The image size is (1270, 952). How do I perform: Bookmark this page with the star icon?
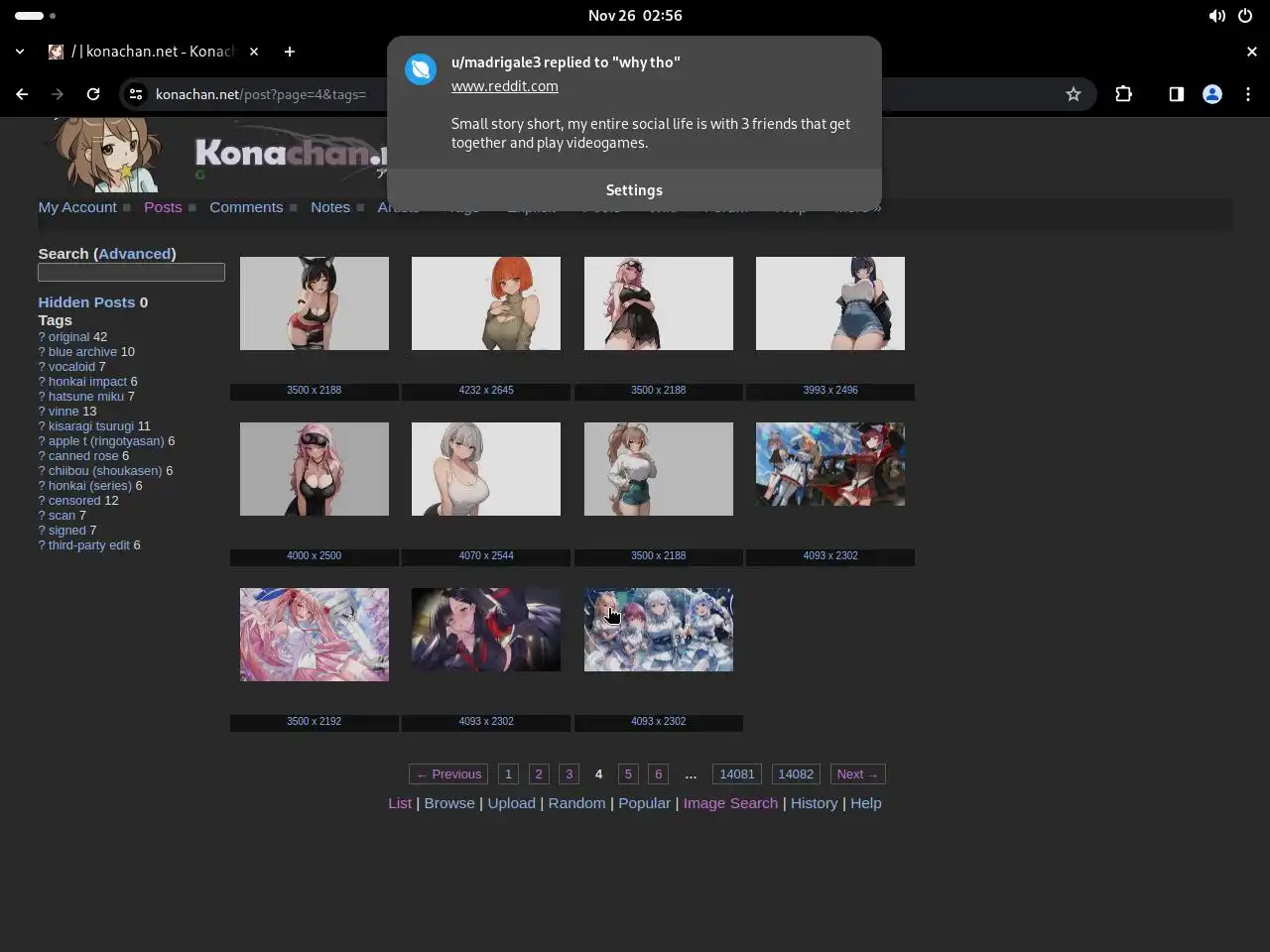1073,94
